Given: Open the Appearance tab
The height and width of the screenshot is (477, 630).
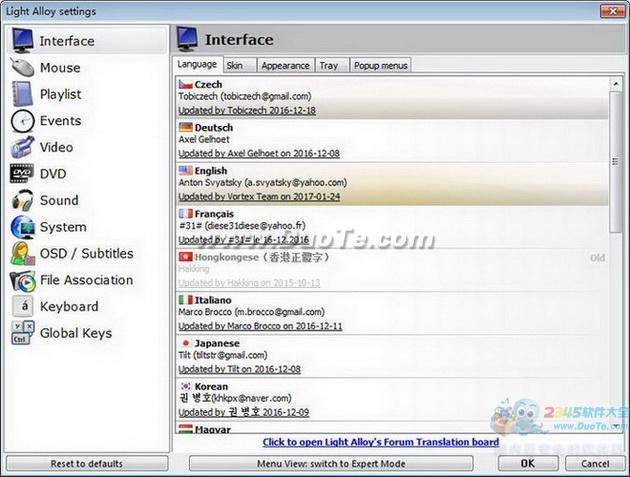Looking at the screenshot, I should click(285, 65).
